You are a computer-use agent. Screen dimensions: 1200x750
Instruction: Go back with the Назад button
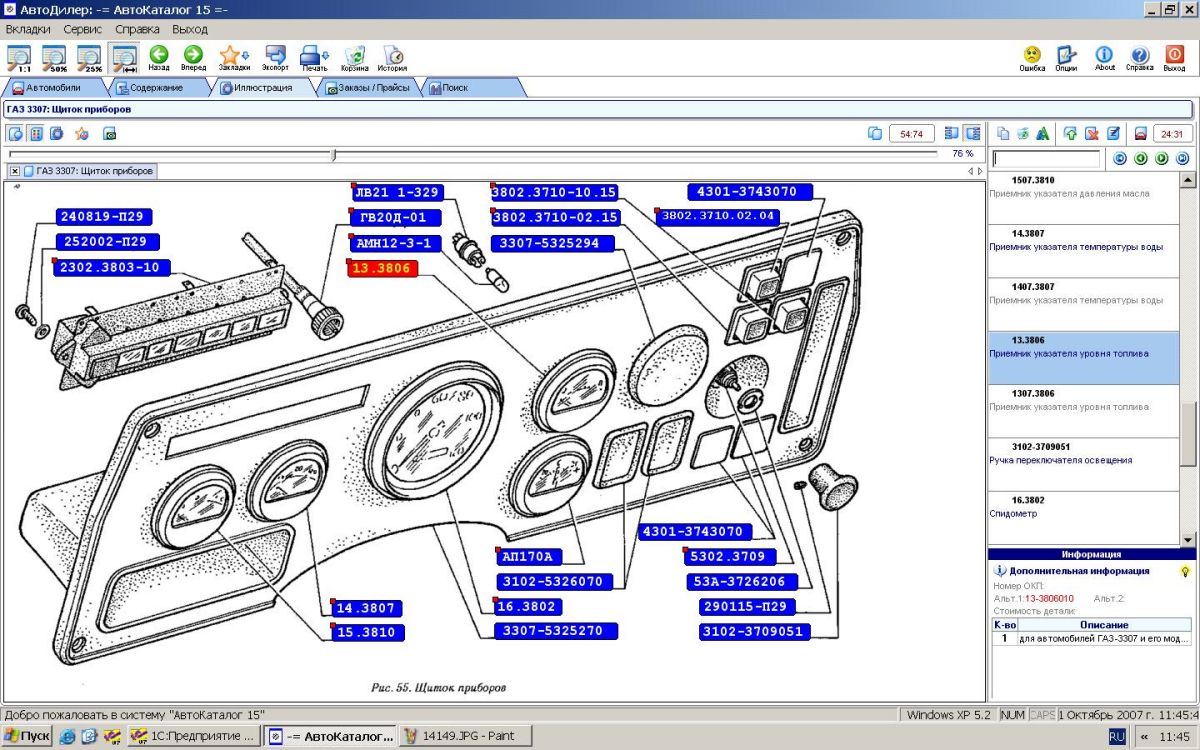pos(159,58)
